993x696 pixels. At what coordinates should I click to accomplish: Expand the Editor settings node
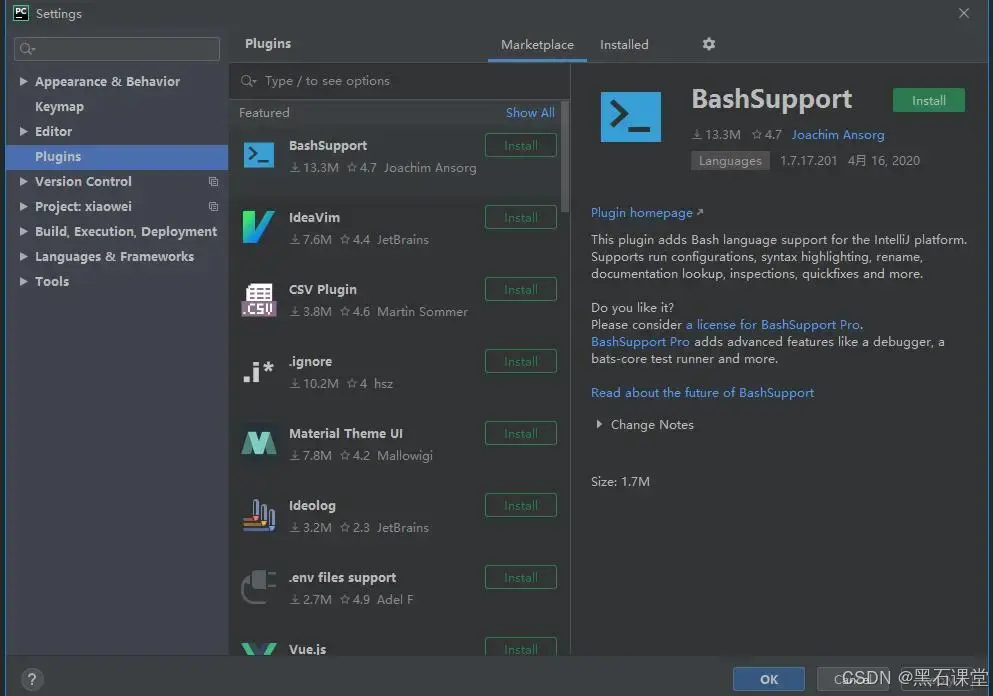coord(23,131)
